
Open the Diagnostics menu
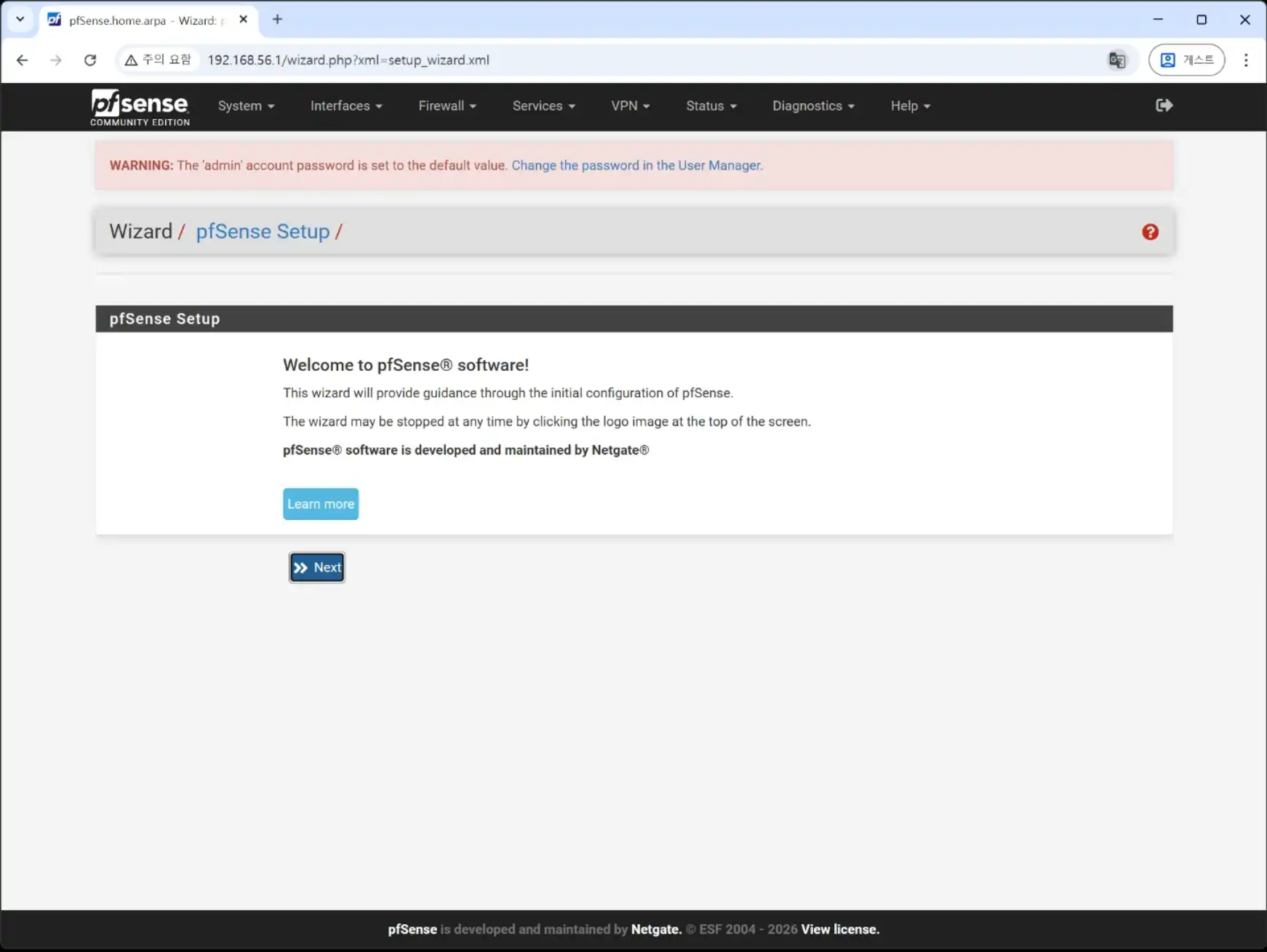812,106
